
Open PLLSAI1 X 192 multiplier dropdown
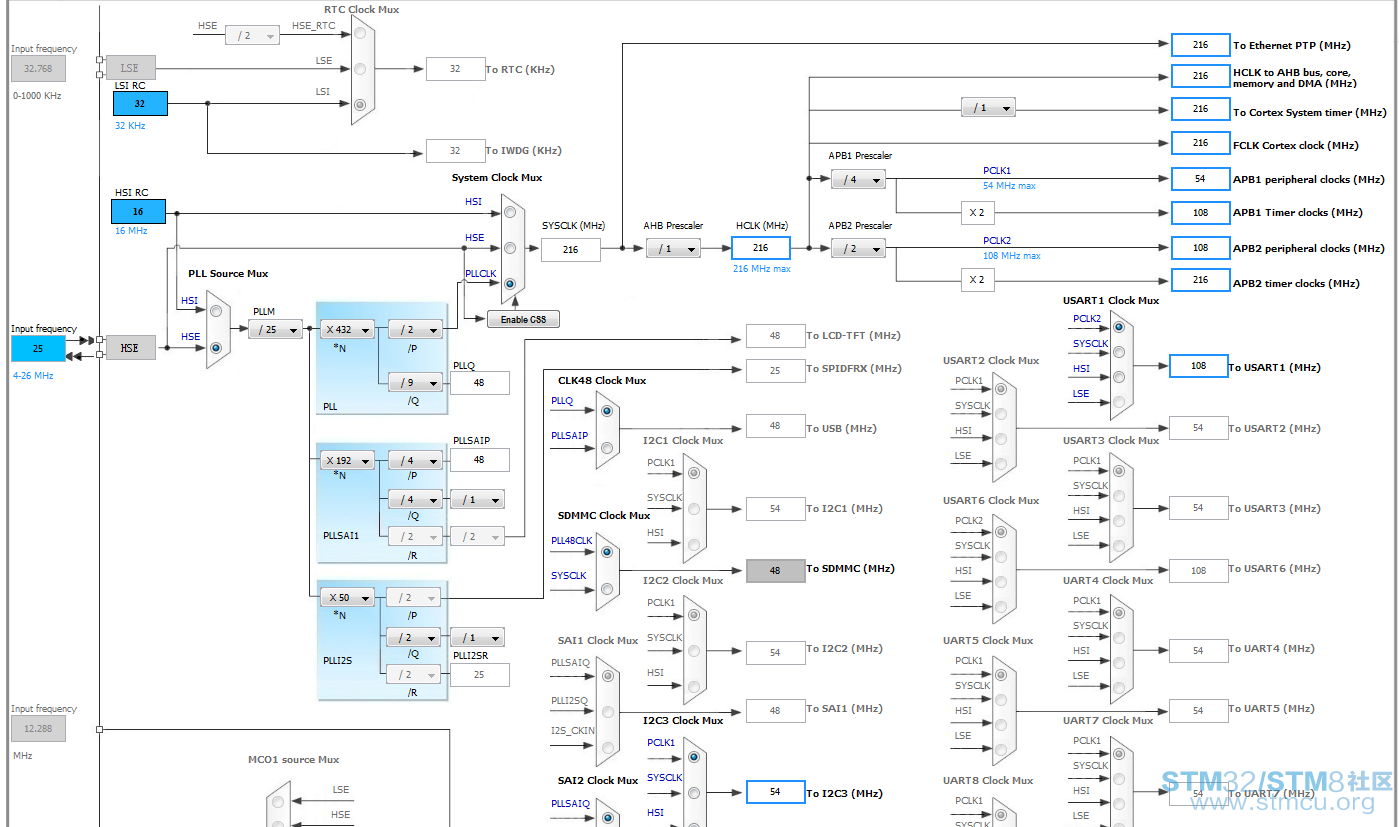347,461
